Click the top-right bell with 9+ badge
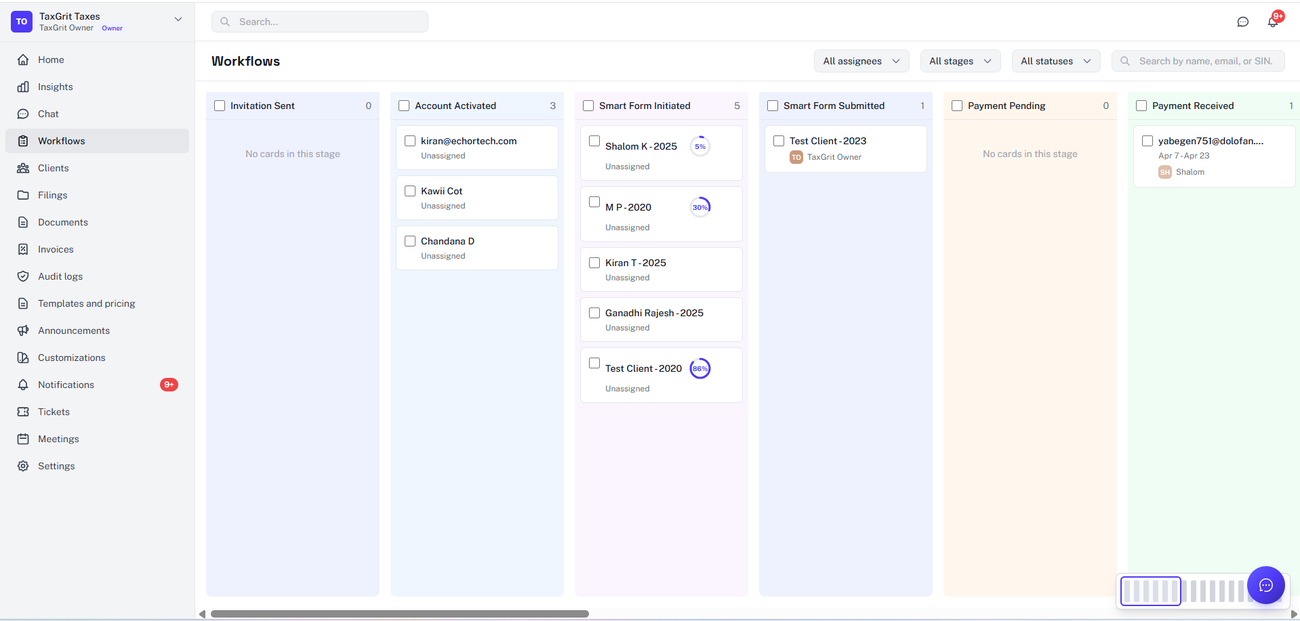This screenshot has height=621, width=1300. pos(1273,20)
